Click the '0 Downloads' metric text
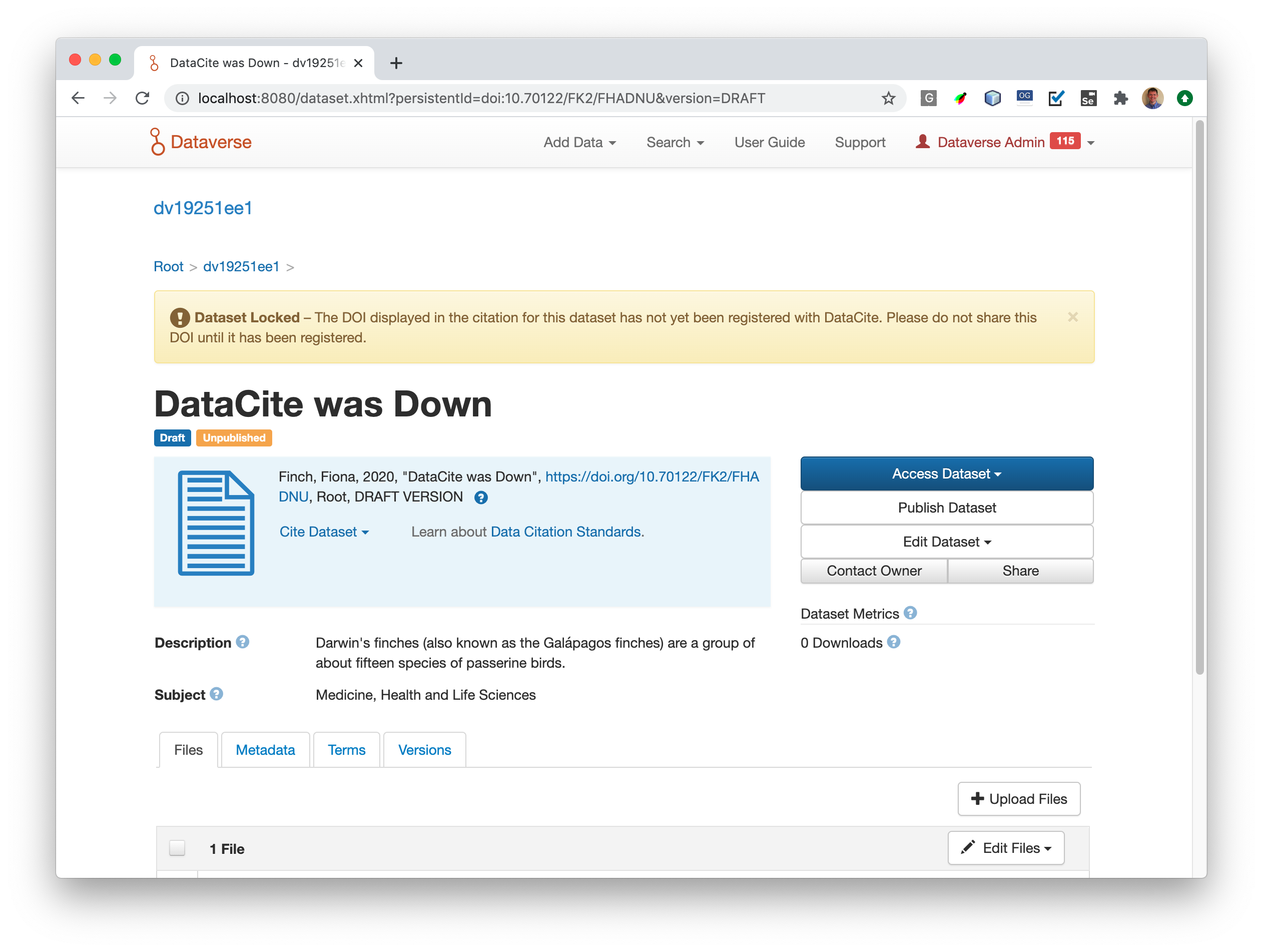The width and height of the screenshot is (1263, 952). pos(841,643)
